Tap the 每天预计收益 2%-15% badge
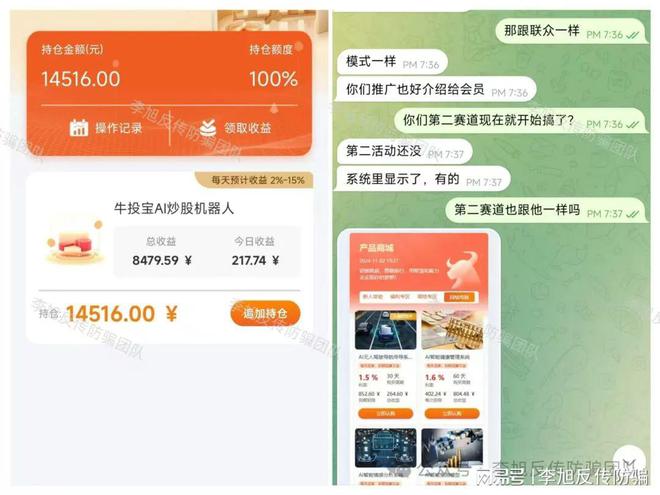 tap(255, 180)
